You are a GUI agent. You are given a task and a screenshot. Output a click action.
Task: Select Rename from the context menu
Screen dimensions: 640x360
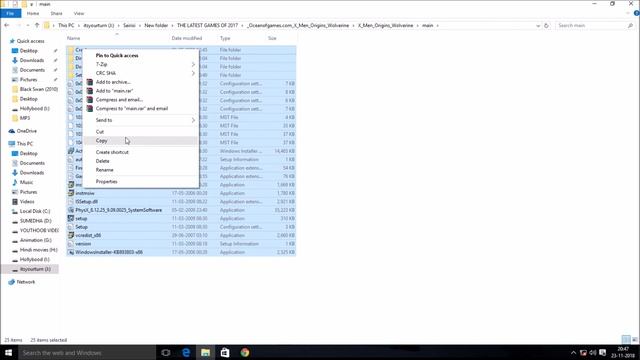(141, 170)
